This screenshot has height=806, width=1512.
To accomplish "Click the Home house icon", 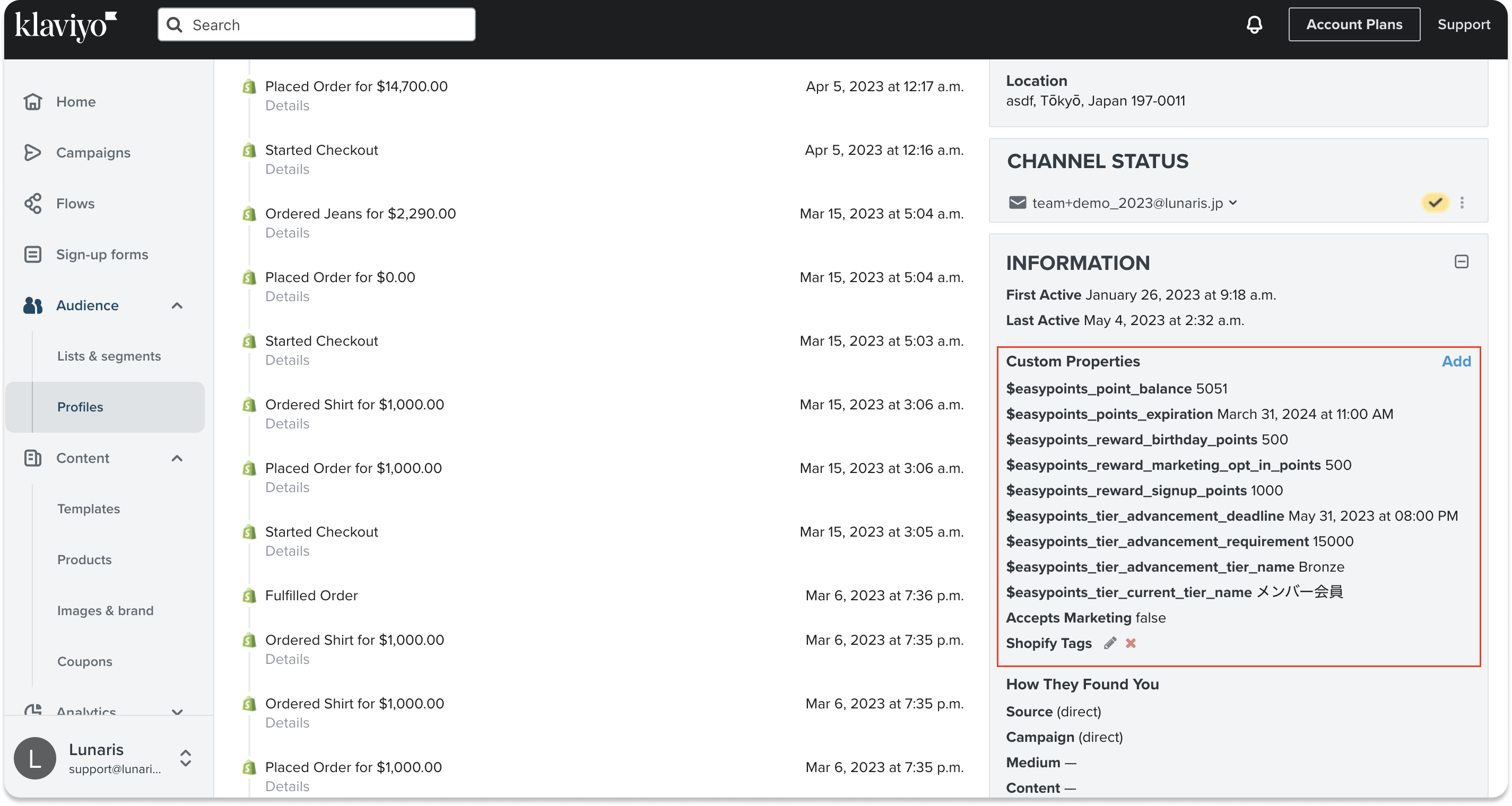I will click(33, 101).
